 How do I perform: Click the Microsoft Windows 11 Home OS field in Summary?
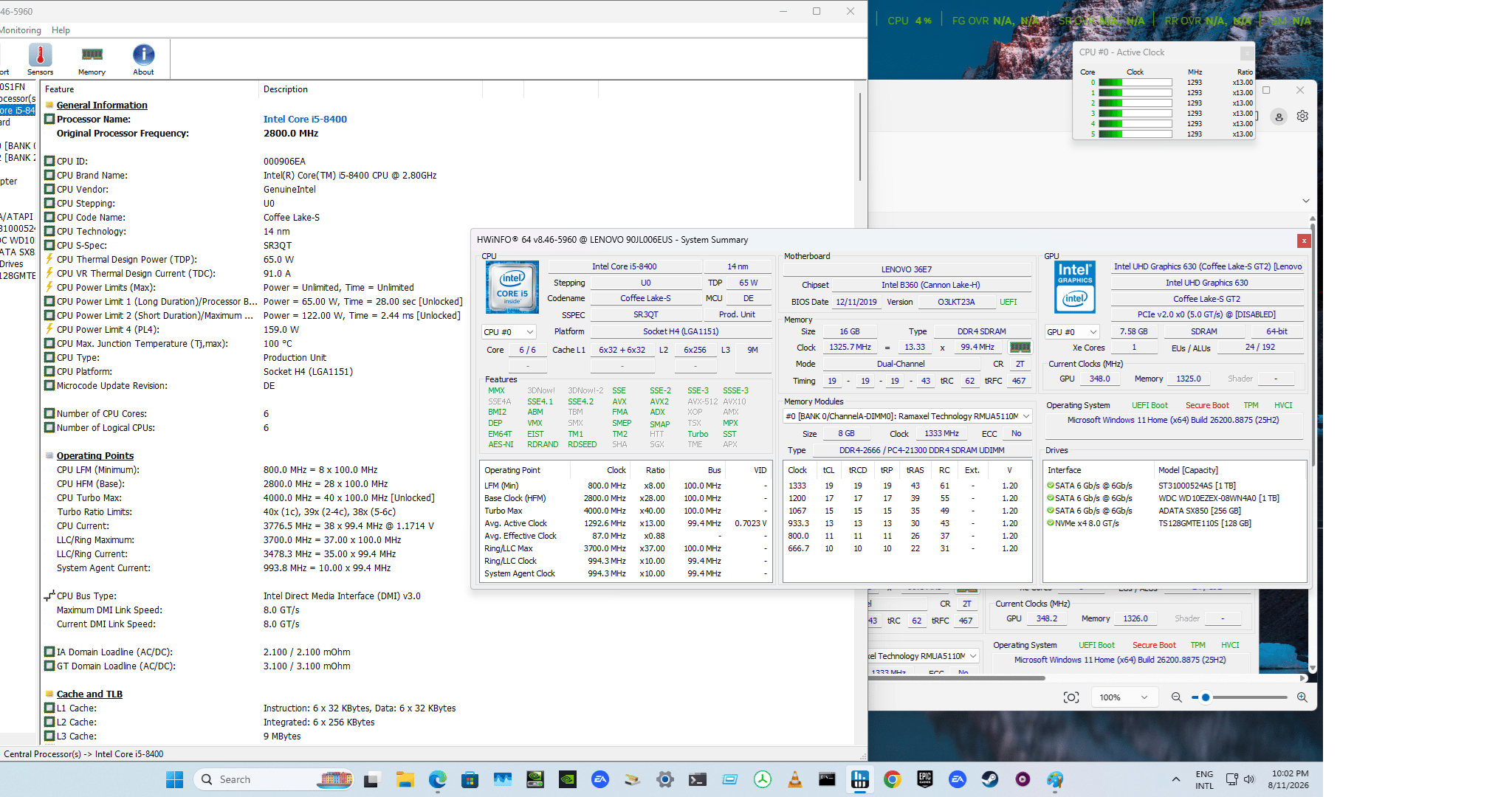pyautogui.click(x=1173, y=420)
